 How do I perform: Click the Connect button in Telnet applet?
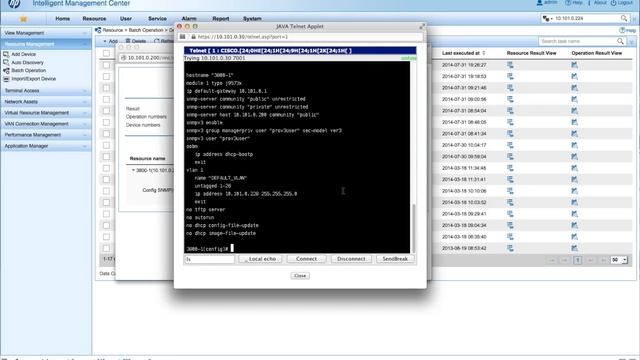pos(306,259)
